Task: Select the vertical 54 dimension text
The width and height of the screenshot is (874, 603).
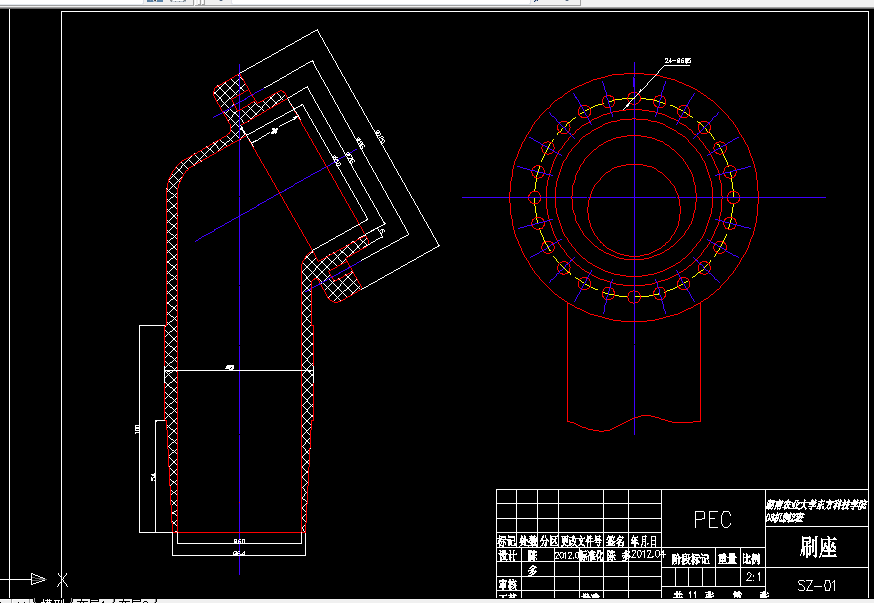Action: [153, 476]
